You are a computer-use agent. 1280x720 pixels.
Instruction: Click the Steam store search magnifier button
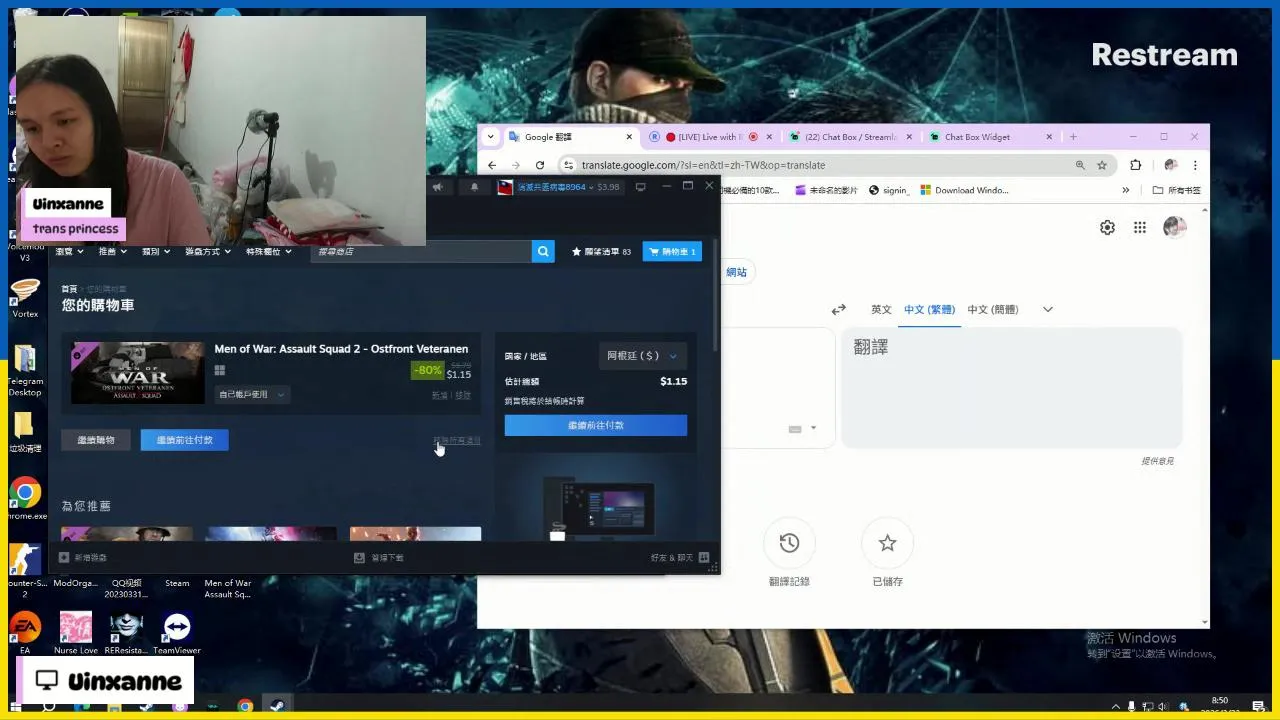[543, 251]
